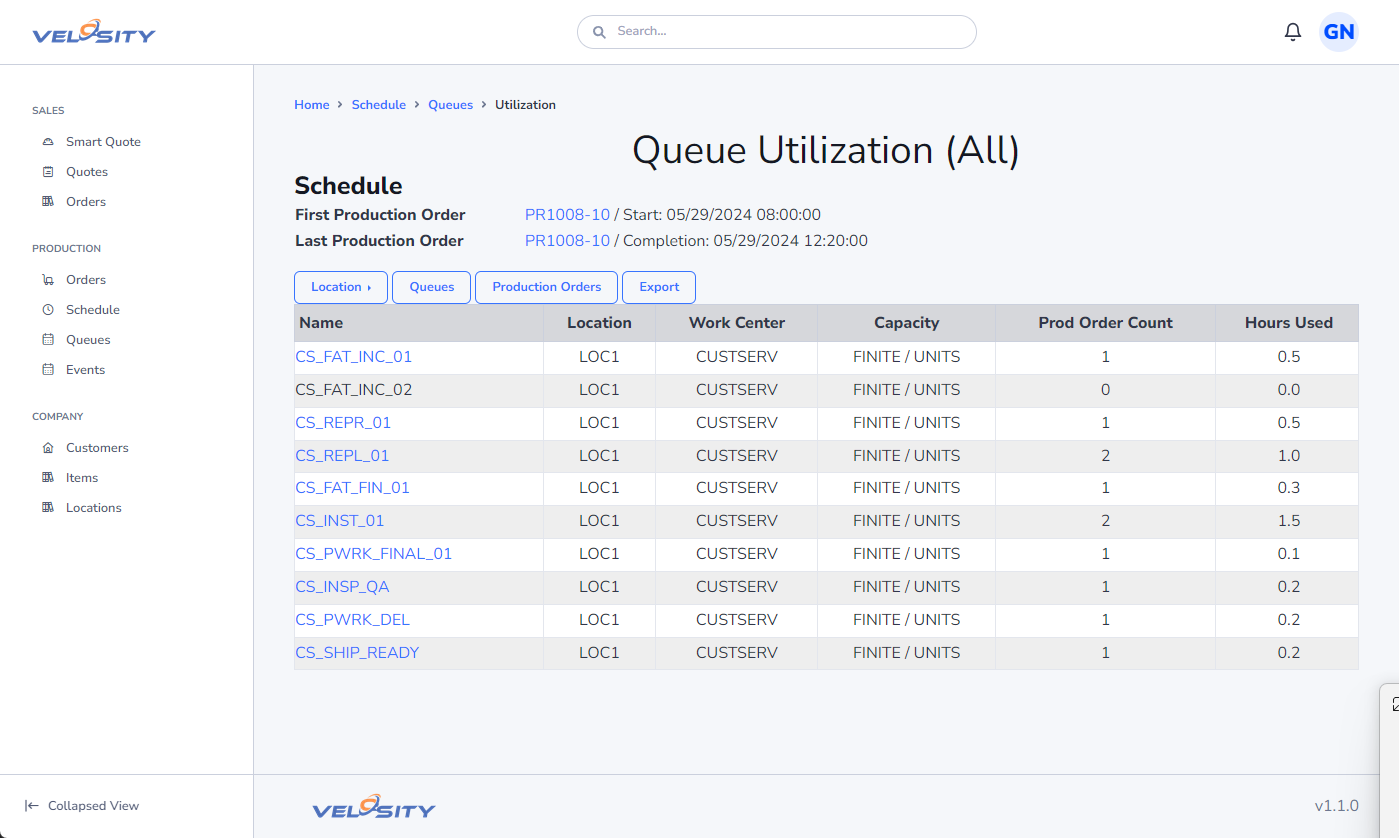Click the Customers home icon
Image resolution: width=1399 pixels, height=838 pixels.
point(48,448)
